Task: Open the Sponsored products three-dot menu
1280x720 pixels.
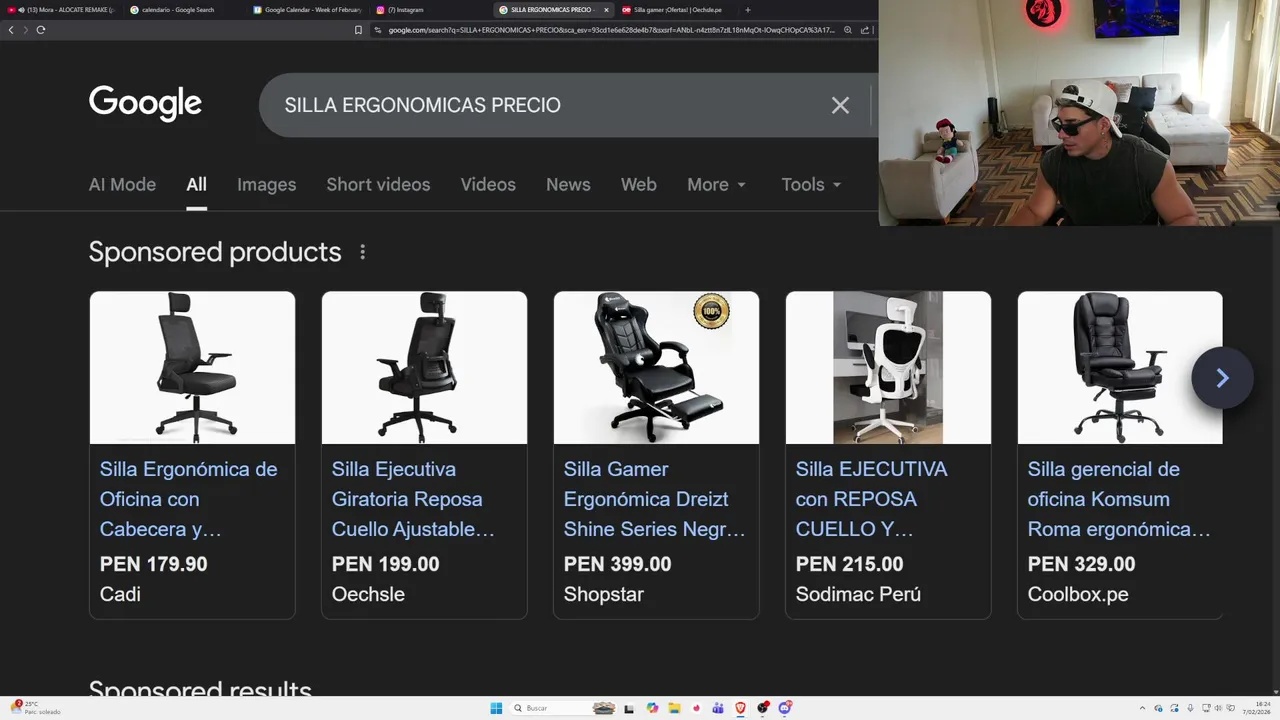Action: [x=362, y=252]
